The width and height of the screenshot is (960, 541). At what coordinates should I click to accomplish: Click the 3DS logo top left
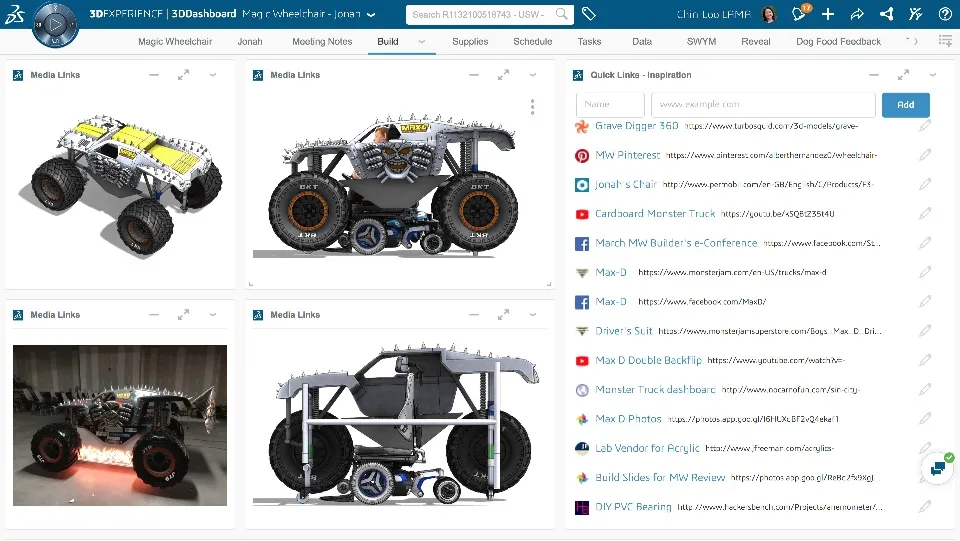click(15, 14)
